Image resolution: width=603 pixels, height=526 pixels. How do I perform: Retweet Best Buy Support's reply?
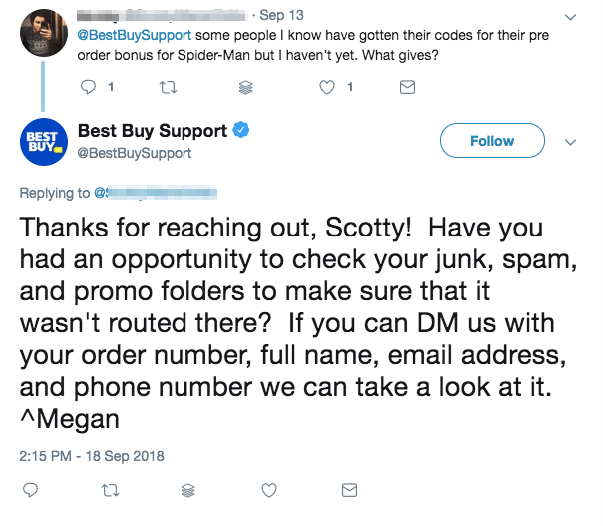[109, 490]
